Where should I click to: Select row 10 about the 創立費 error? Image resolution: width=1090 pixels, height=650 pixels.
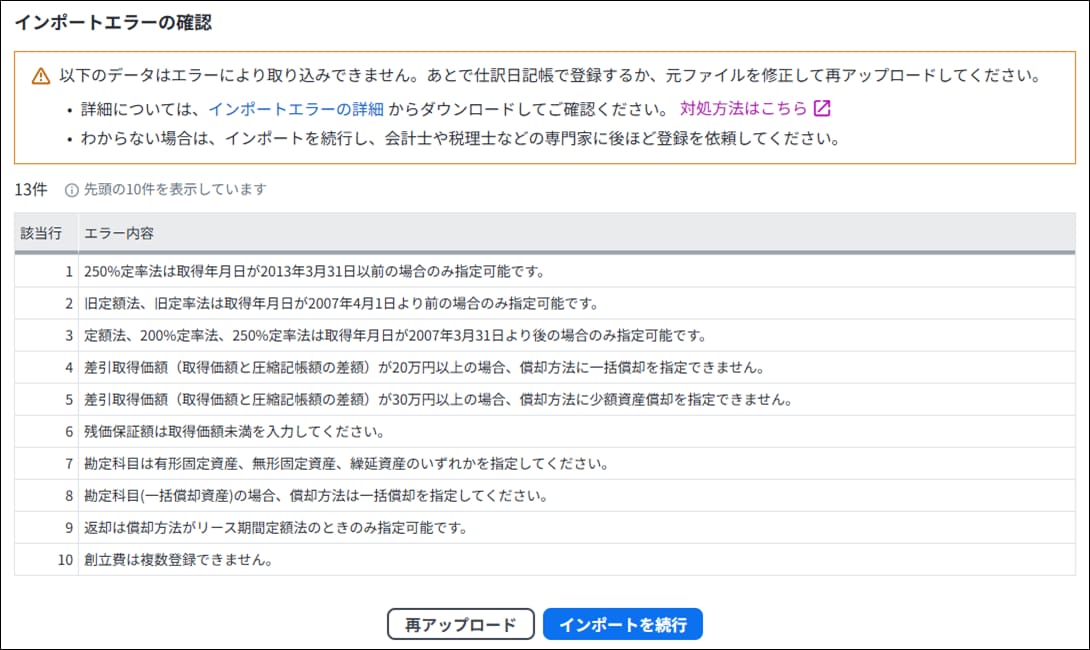(x=545, y=559)
